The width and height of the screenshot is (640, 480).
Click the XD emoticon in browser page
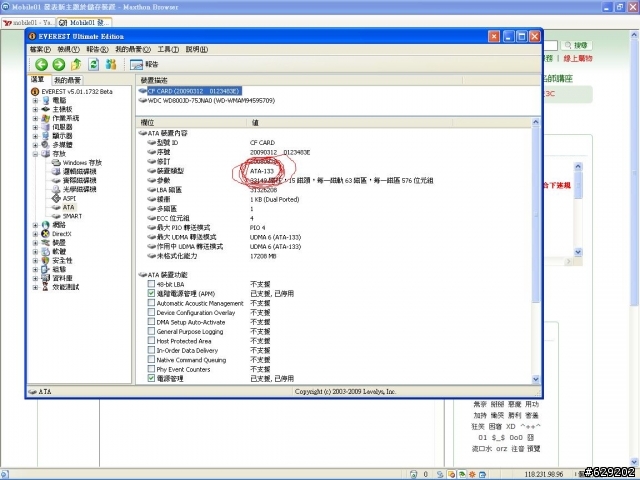point(511,427)
